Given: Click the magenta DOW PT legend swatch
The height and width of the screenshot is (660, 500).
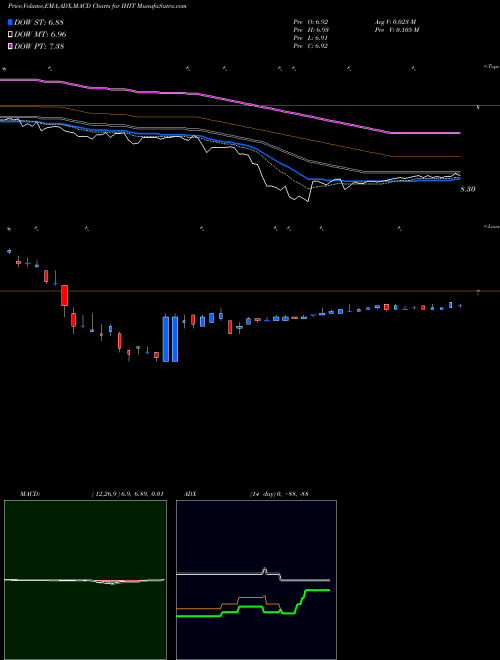Looking at the screenshot, I should [x=11, y=46].
